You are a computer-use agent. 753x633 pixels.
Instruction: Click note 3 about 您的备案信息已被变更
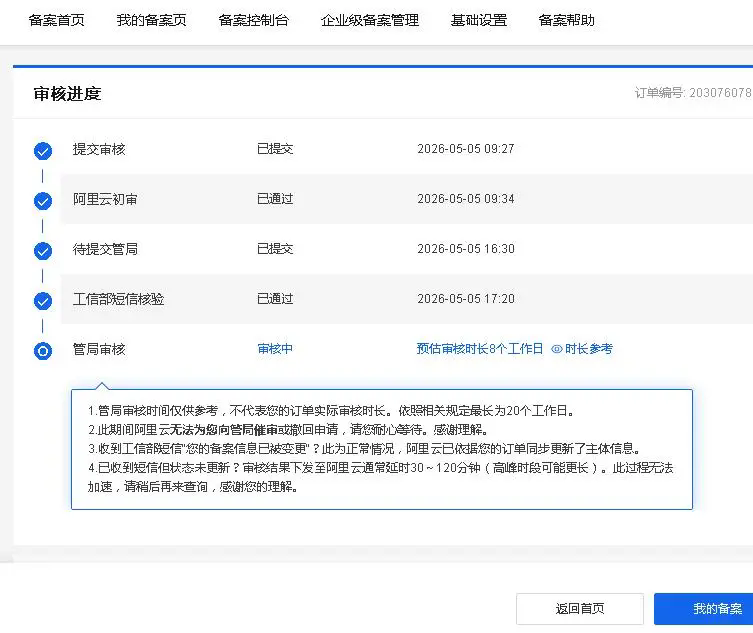tap(364, 449)
